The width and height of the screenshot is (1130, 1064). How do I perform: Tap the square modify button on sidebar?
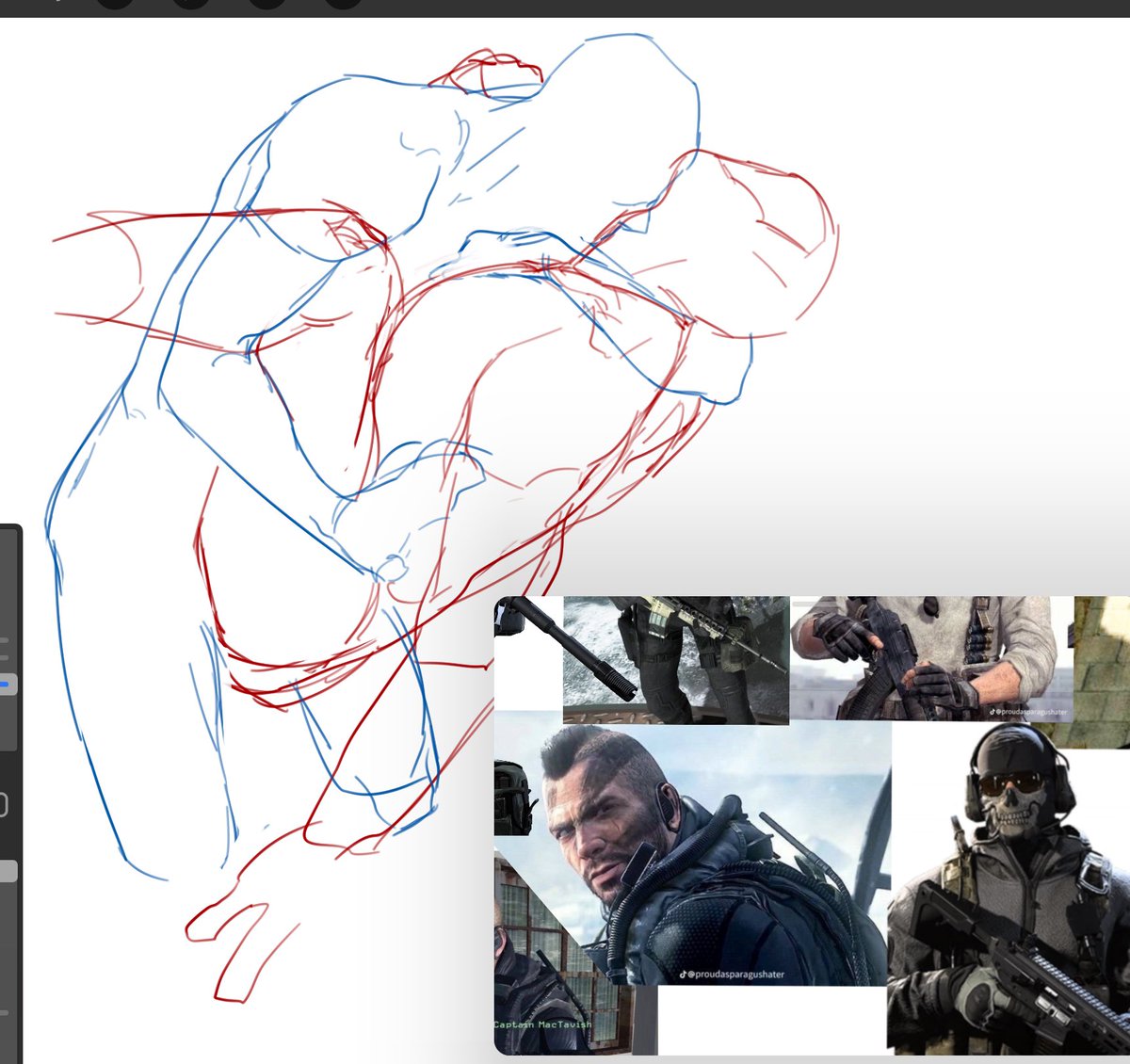4,805
